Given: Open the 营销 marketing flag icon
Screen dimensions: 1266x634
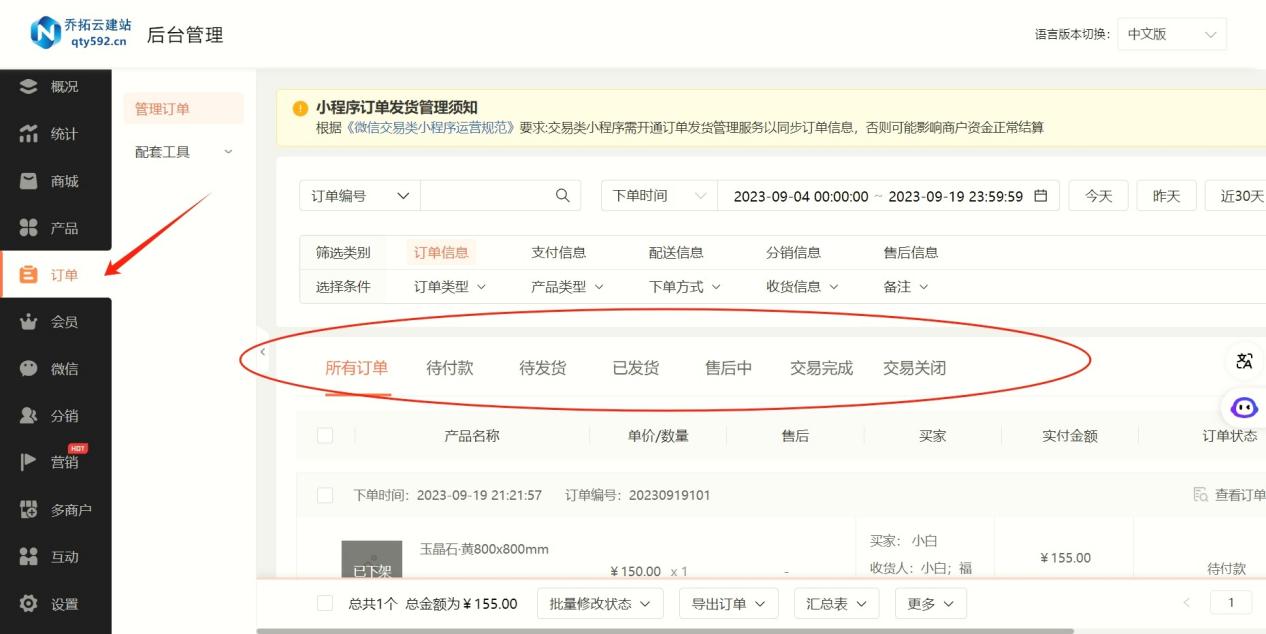Looking at the screenshot, I should tap(29, 462).
